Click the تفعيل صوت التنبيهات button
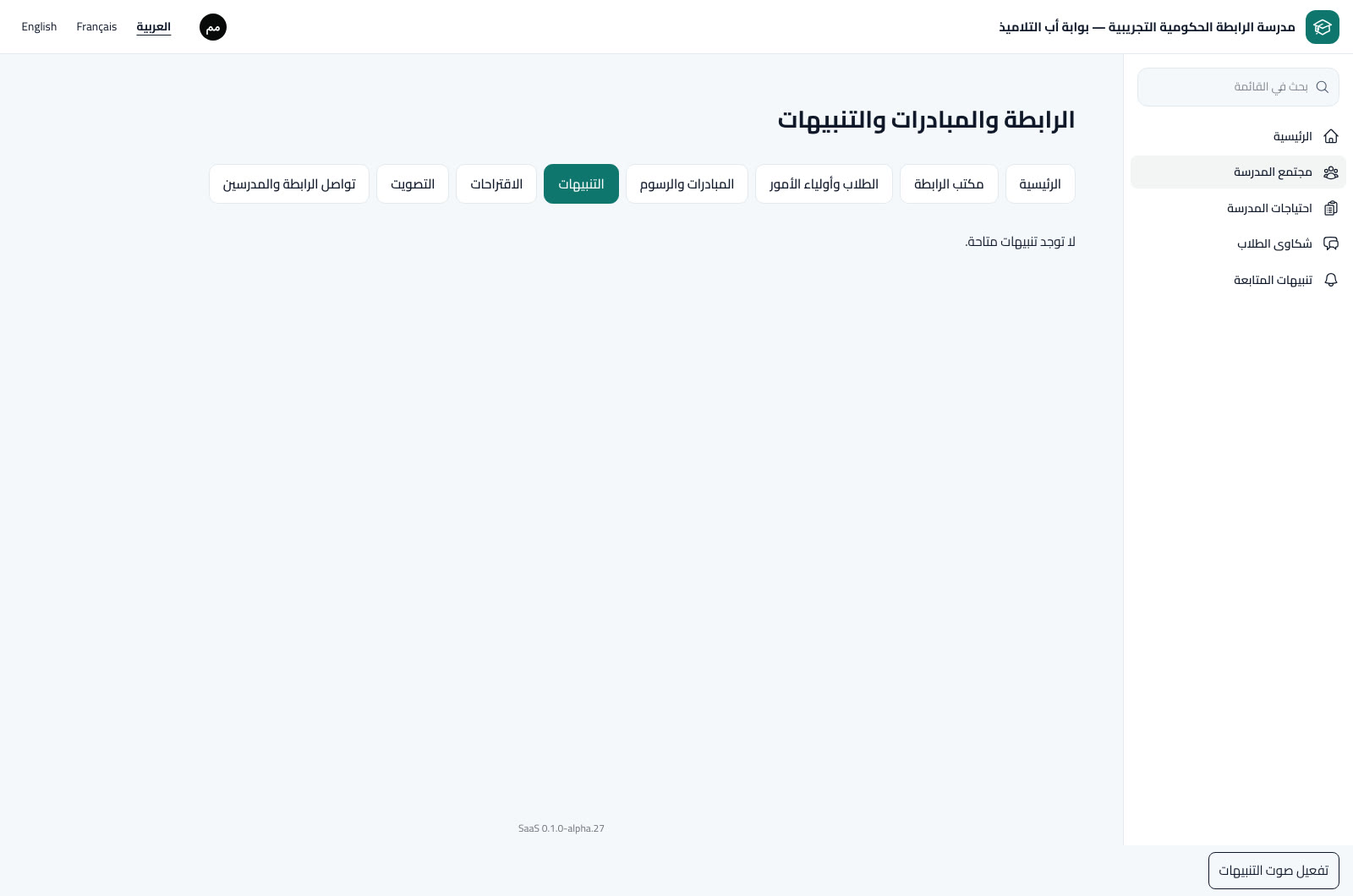Image resolution: width=1353 pixels, height=896 pixels. 1274,871
